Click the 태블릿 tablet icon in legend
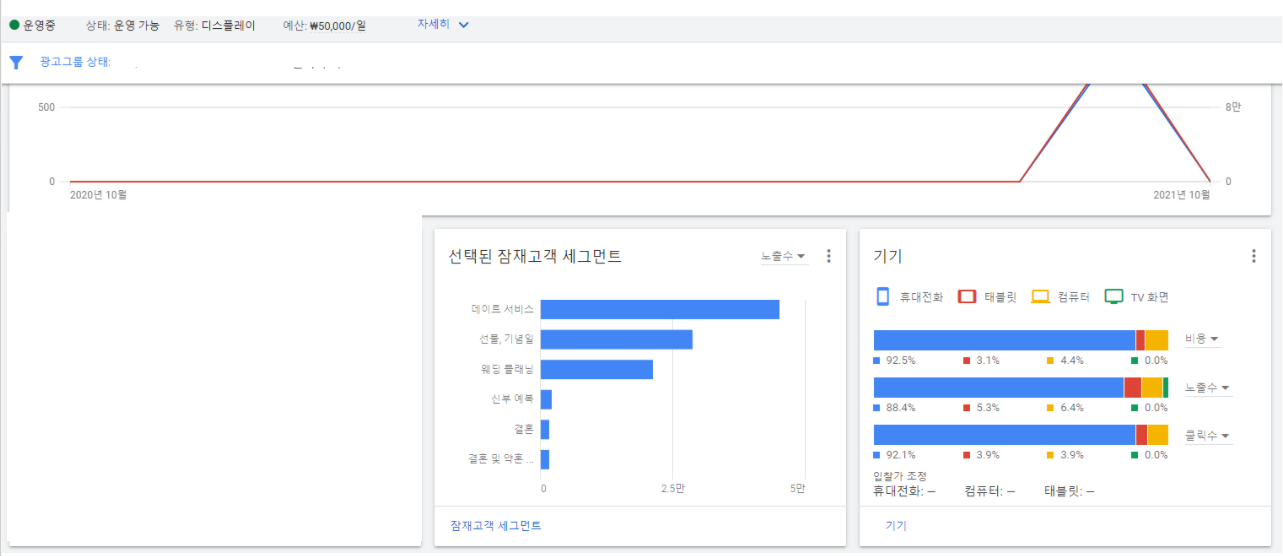The image size is (1283, 556). tap(967, 296)
